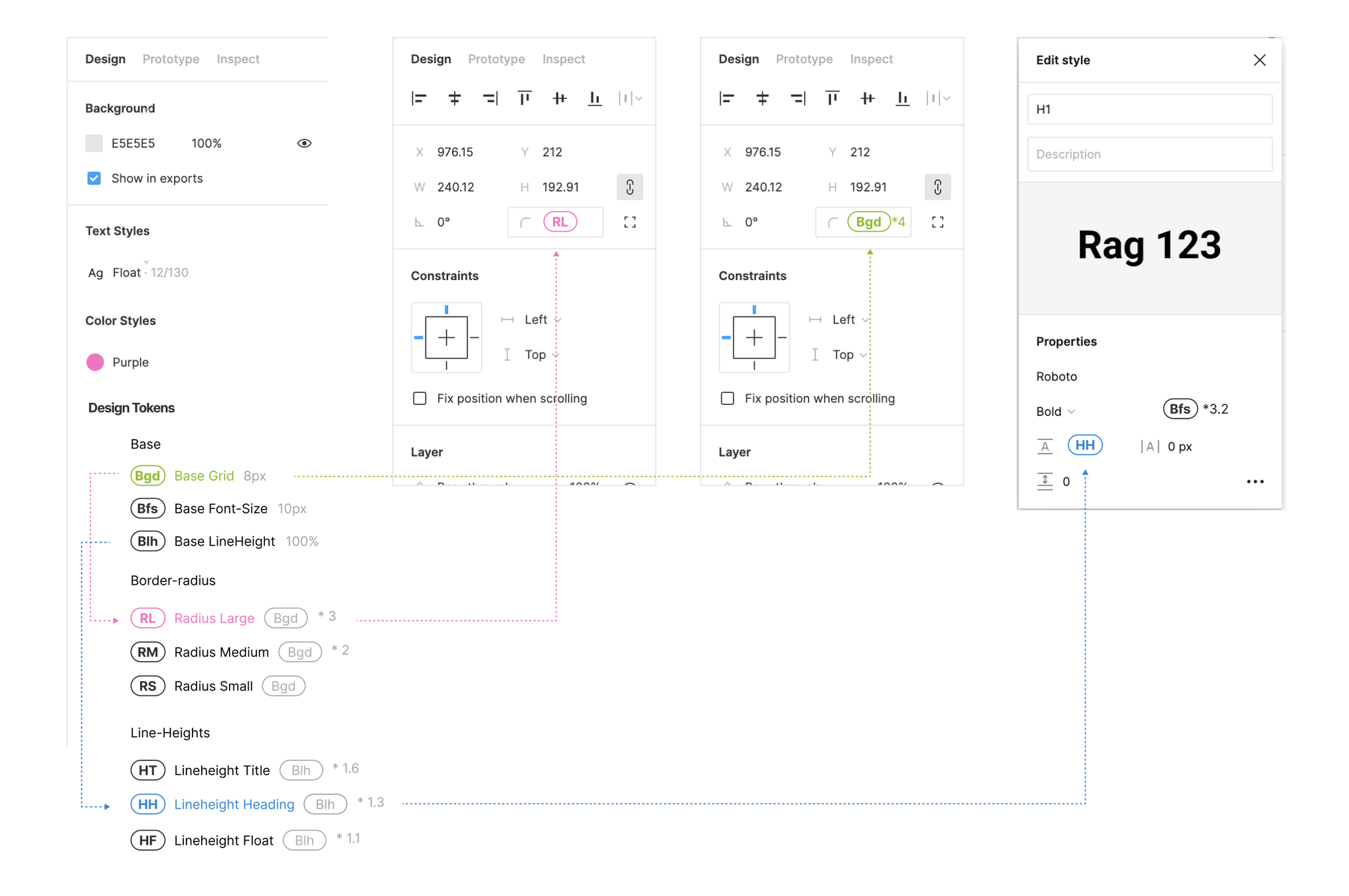Toggle constrain proportions lock in middle panel
The image size is (1349, 896).
[x=629, y=187]
